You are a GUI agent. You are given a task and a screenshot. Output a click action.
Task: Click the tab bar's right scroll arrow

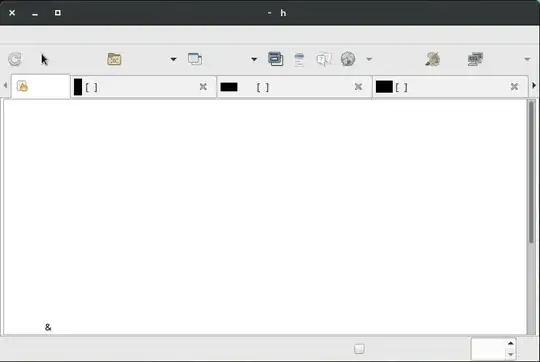(x=534, y=85)
